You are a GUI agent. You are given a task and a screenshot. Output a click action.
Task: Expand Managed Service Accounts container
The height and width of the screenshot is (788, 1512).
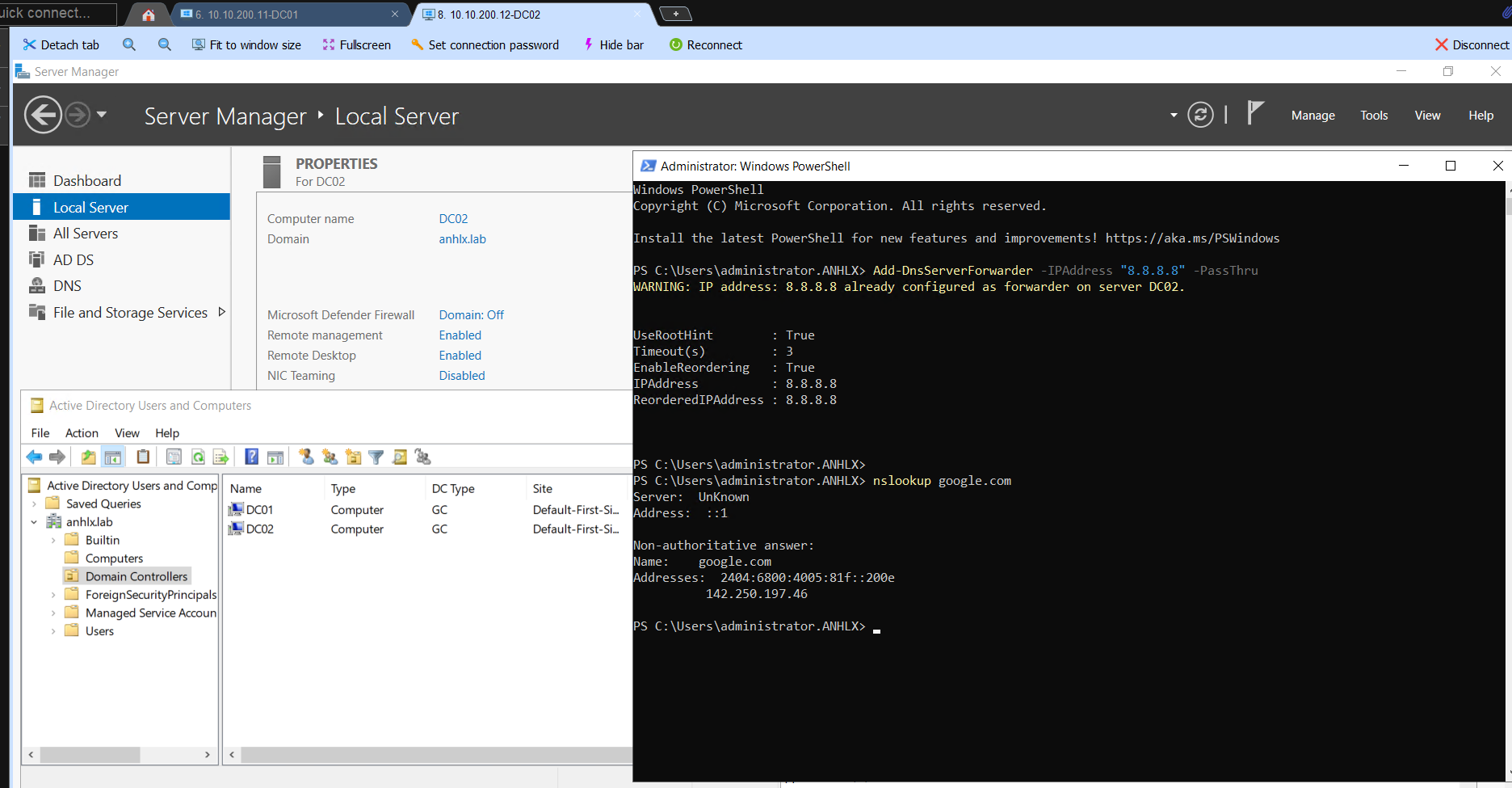53,613
